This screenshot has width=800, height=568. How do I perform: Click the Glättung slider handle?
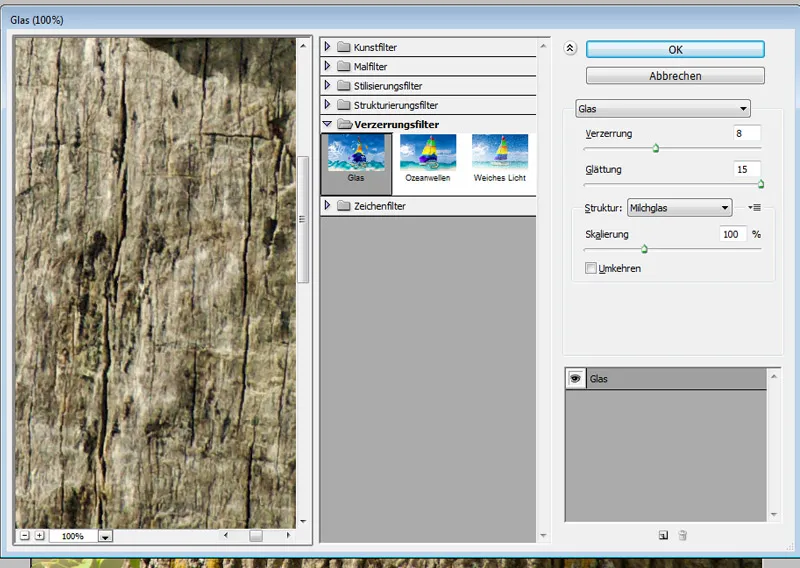click(x=761, y=184)
